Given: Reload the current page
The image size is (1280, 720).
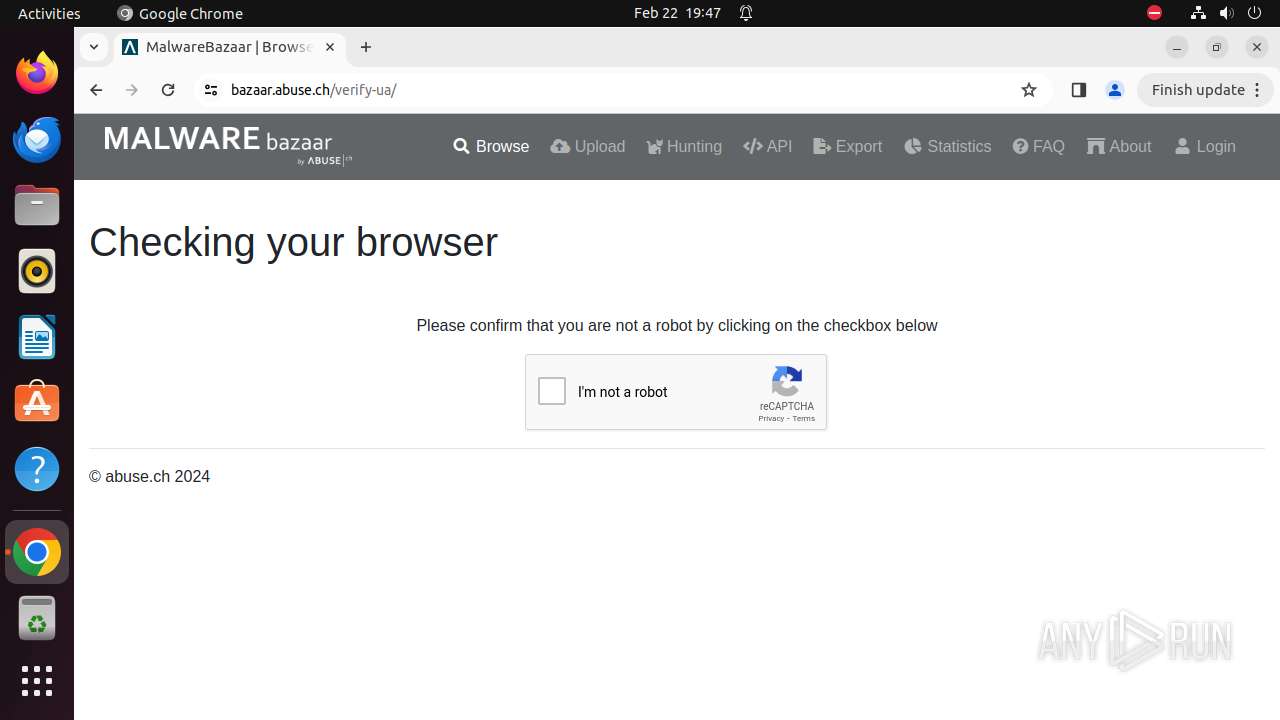Looking at the screenshot, I should pos(168,90).
